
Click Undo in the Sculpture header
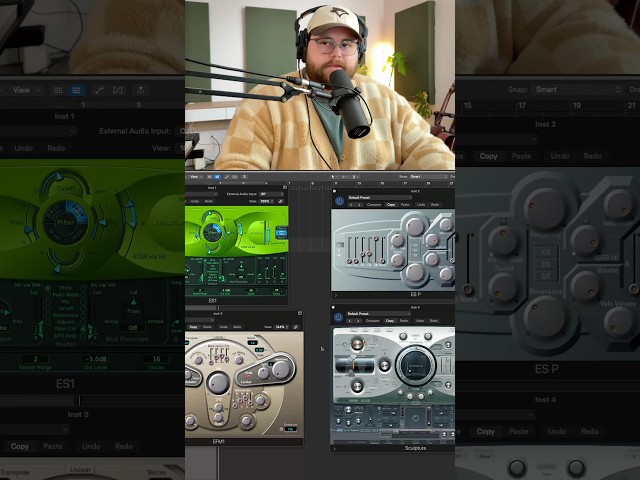click(420, 320)
